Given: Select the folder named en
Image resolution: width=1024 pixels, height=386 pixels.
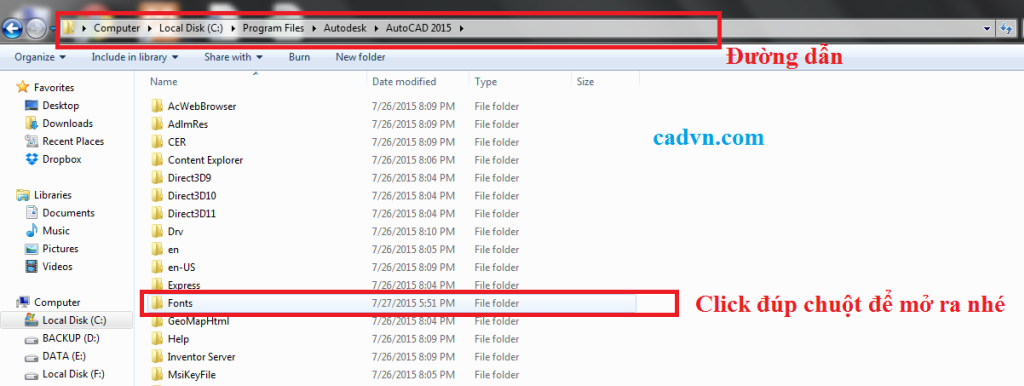Looking at the screenshot, I should [x=173, y=249].
